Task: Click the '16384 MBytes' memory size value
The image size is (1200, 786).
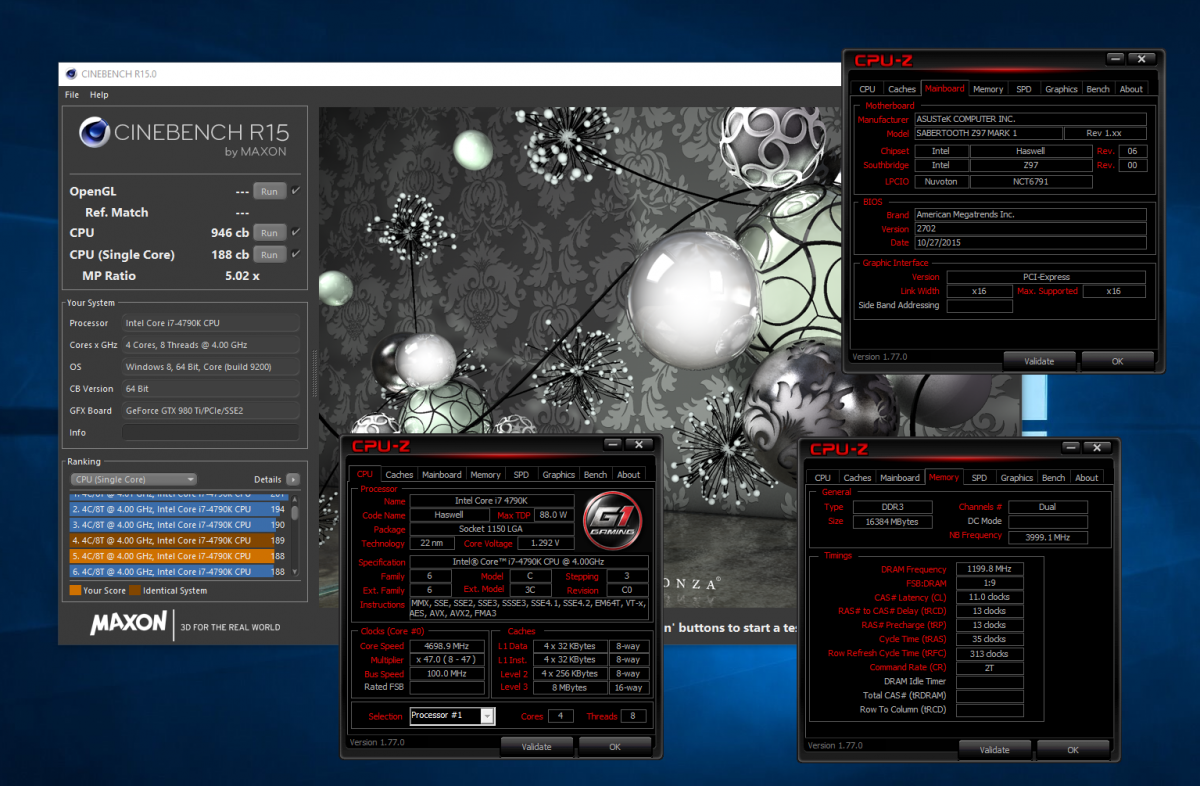Action: [x=894, y=522]
